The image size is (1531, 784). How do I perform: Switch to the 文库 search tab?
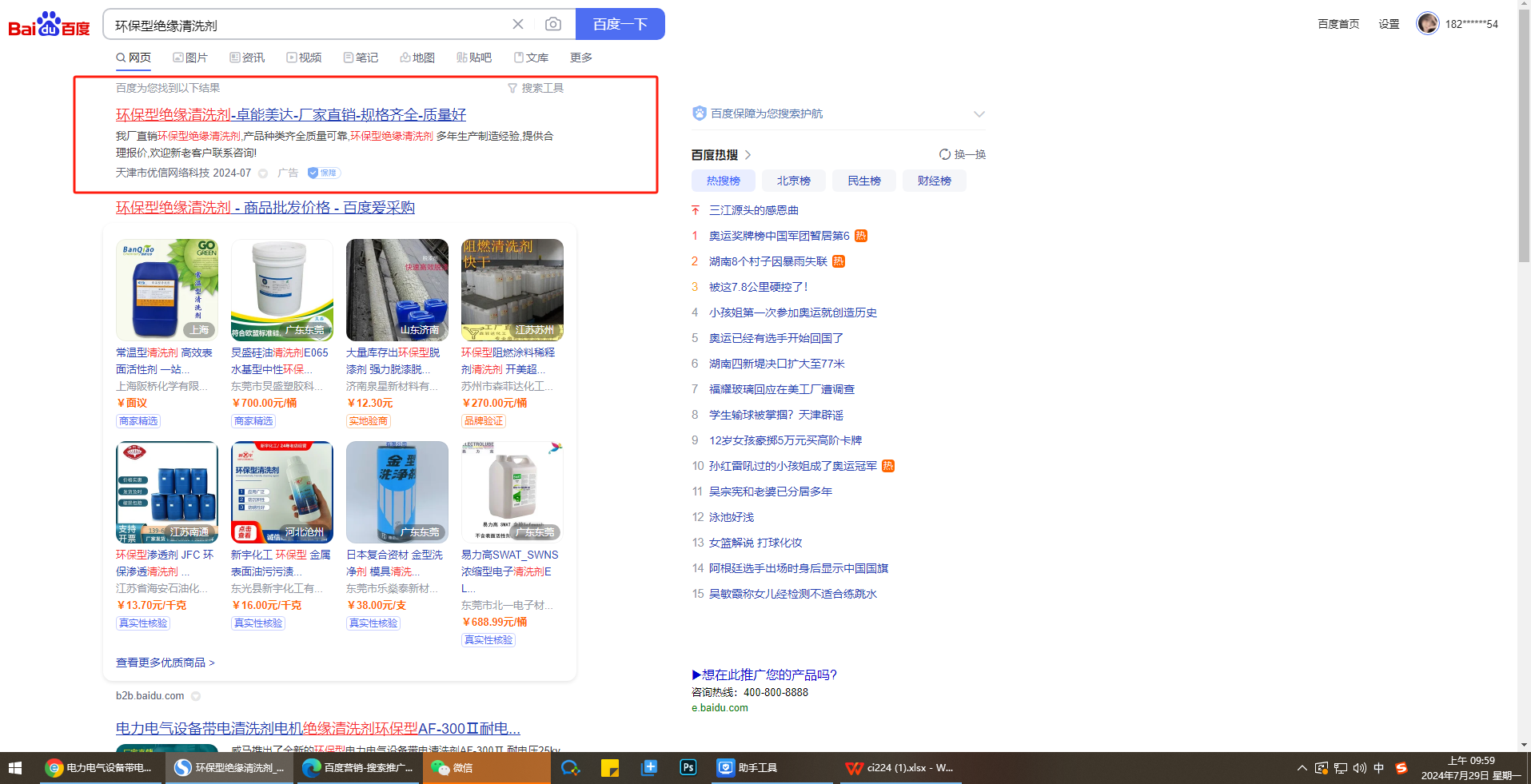point(531,58)
